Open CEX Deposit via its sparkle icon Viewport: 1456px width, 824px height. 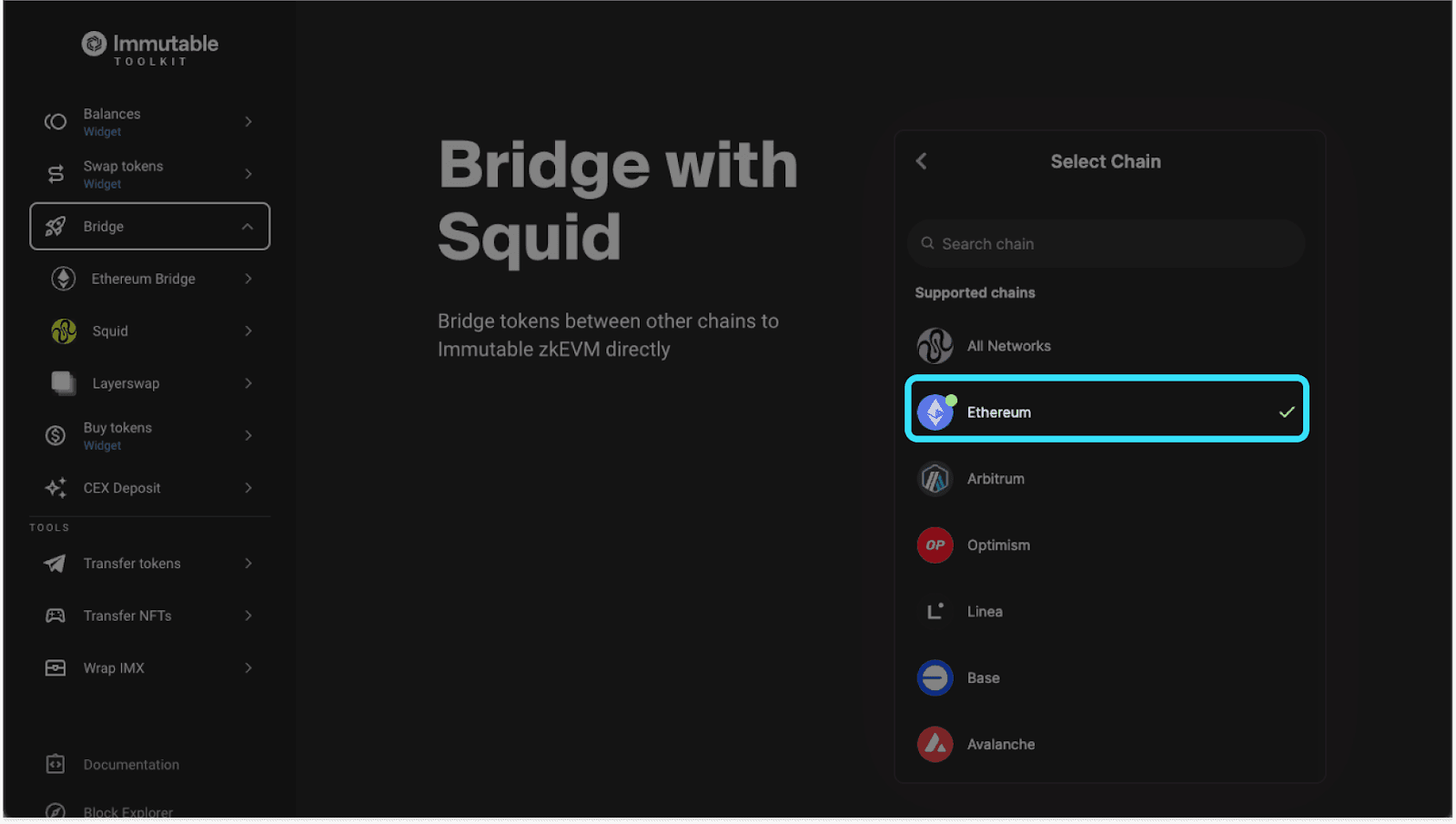coord(55,488)
